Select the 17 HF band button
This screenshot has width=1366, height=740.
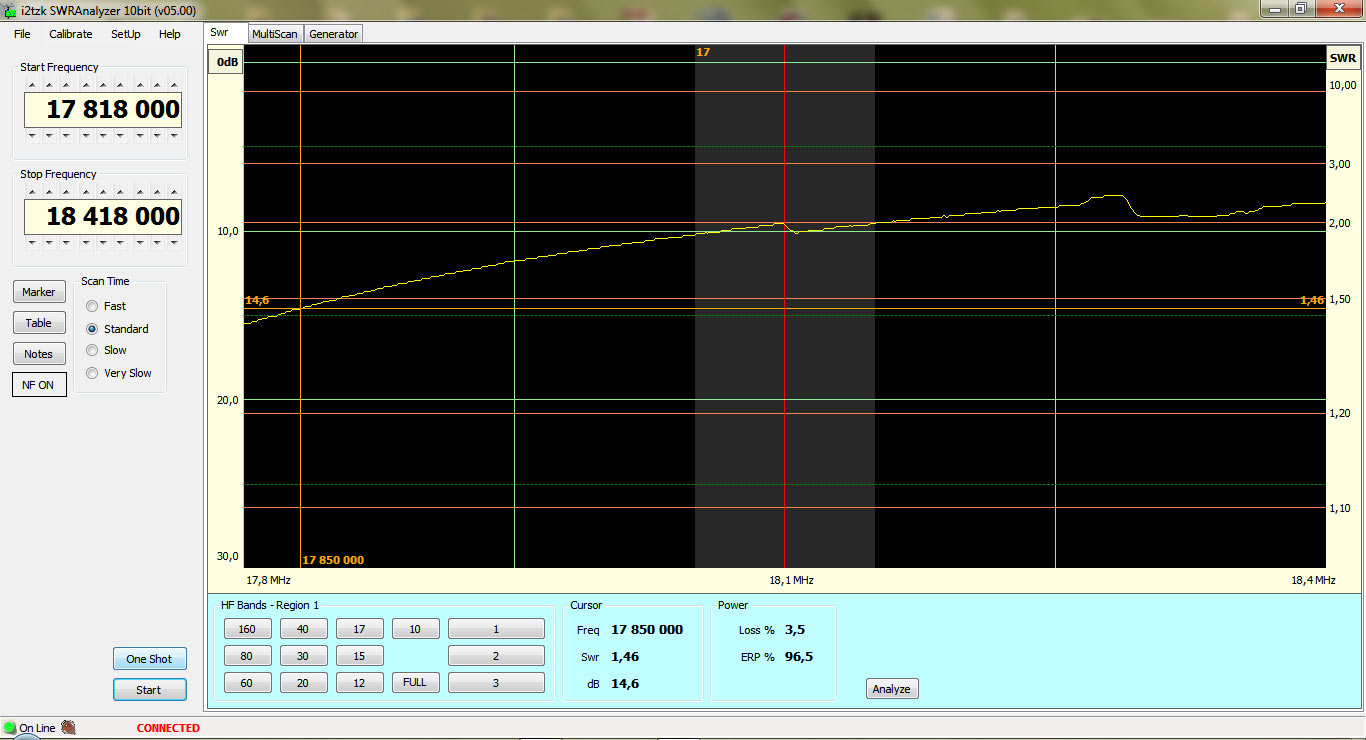point(359,629)
